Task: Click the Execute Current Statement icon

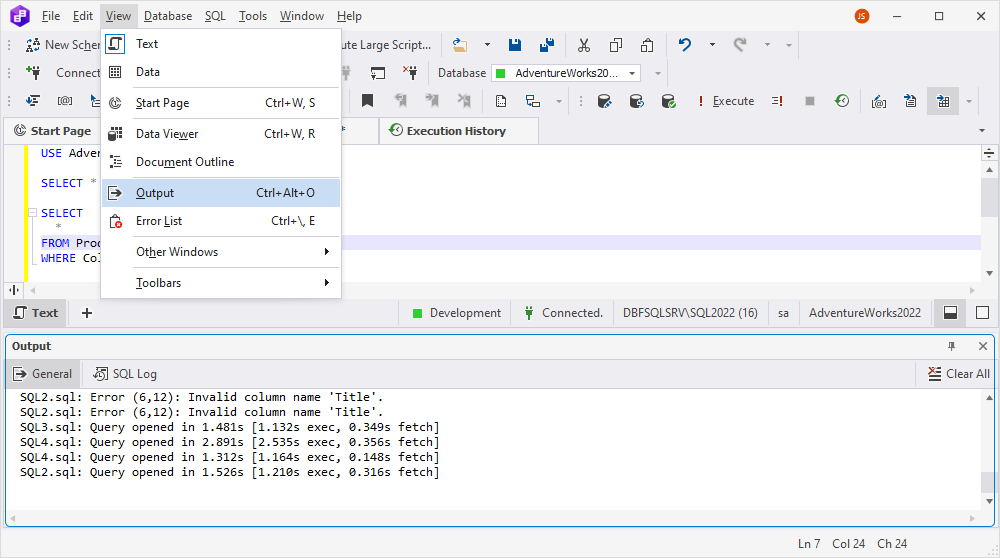Action: pyautogui.click(x=777, y=101)
